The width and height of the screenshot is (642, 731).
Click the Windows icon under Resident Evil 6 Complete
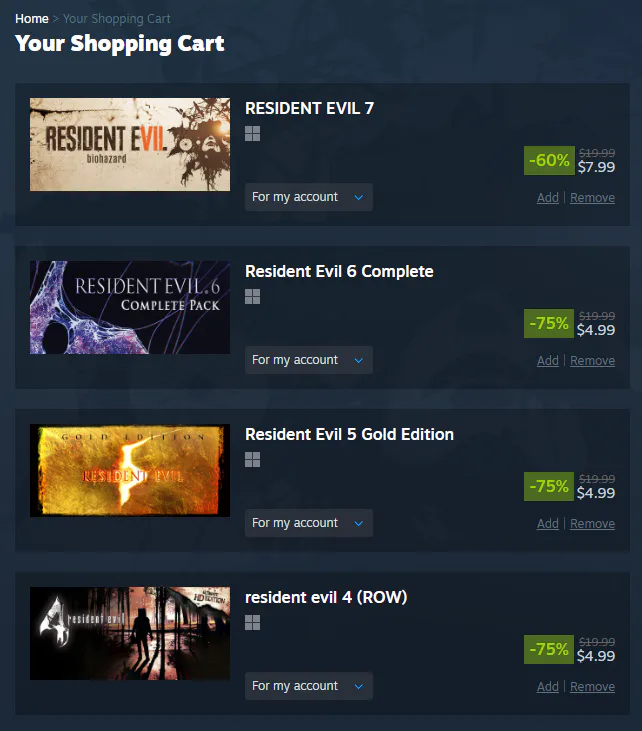252,297
